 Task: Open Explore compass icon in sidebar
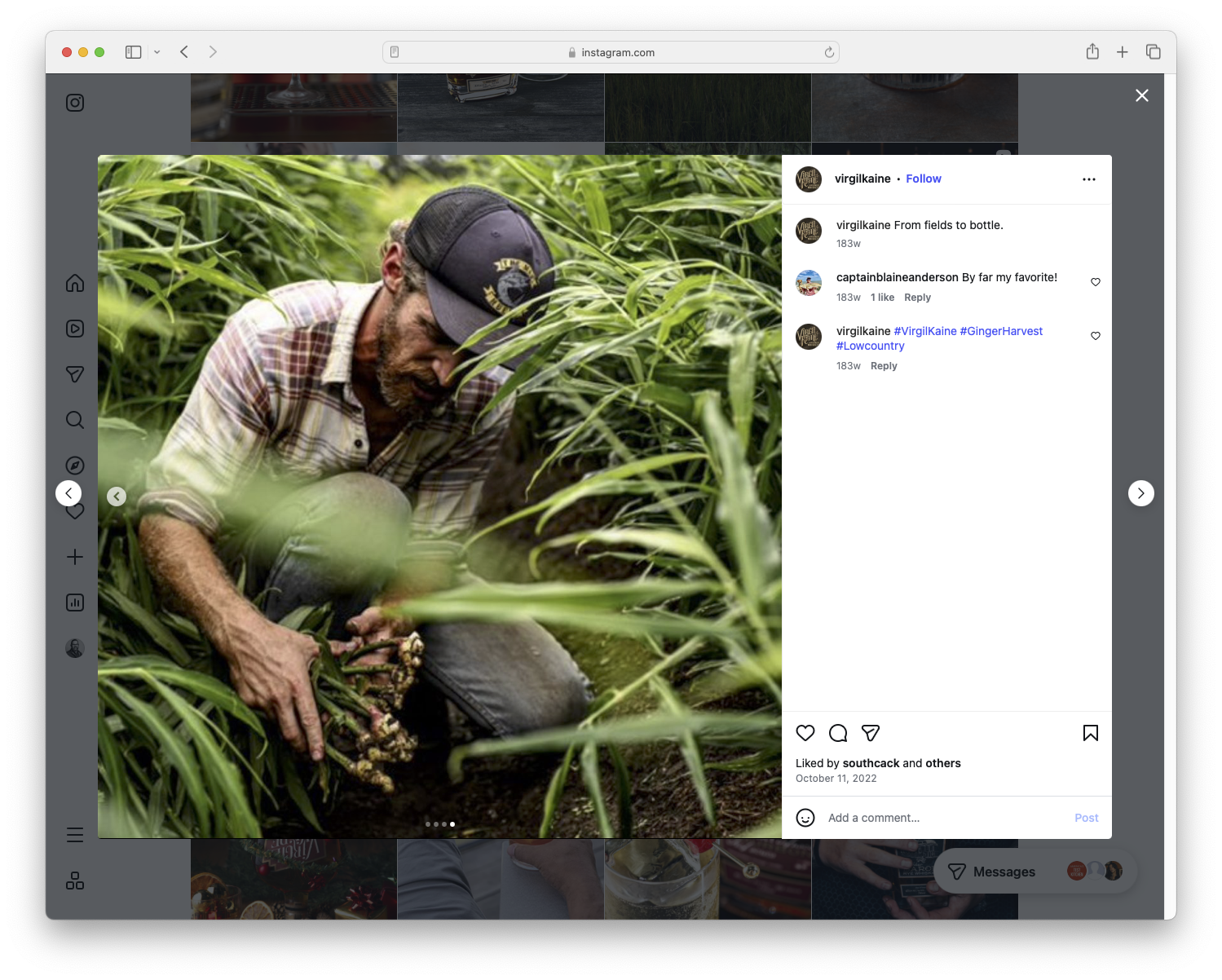tap(75, 466)
